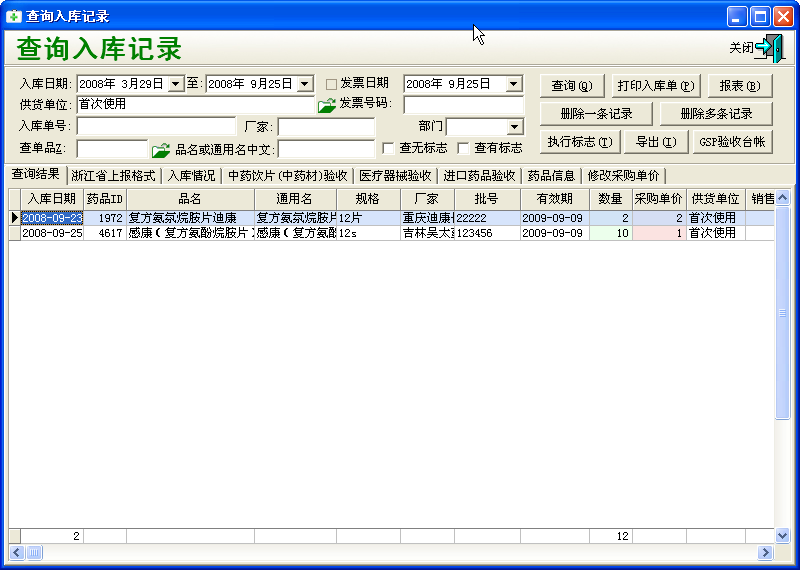This screenshot has width=800, height=570.
Task: Select cell 复方氨氯烷胺片迪康 in 品名 column
Action: point(190,218)
